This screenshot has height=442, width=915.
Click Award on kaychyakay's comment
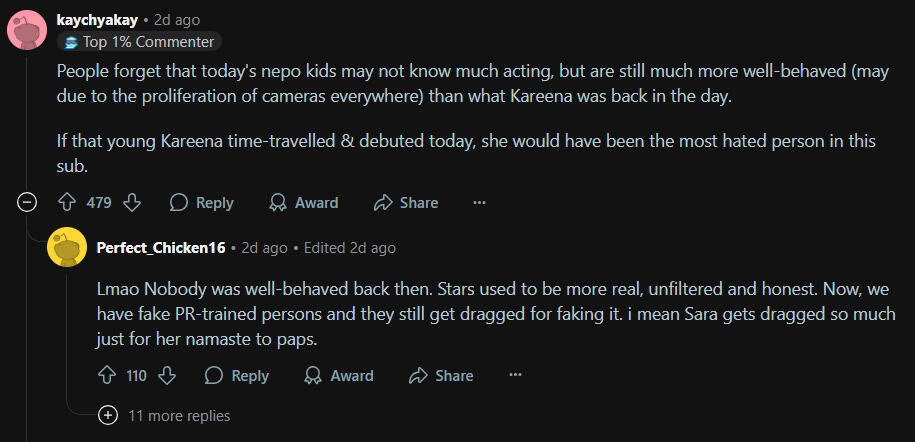304,202
